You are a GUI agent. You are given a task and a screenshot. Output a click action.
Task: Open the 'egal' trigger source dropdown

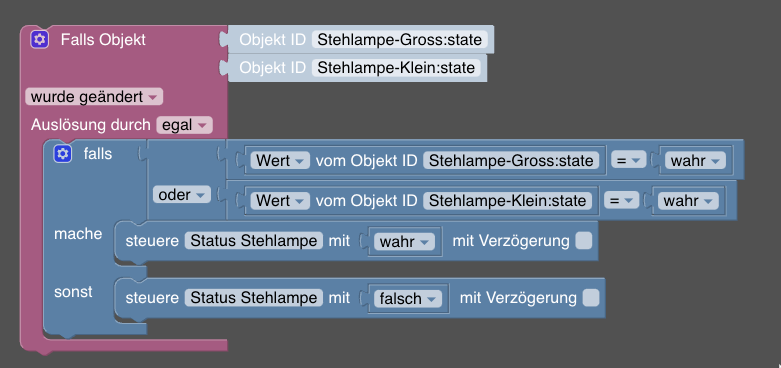click(184, 125)
